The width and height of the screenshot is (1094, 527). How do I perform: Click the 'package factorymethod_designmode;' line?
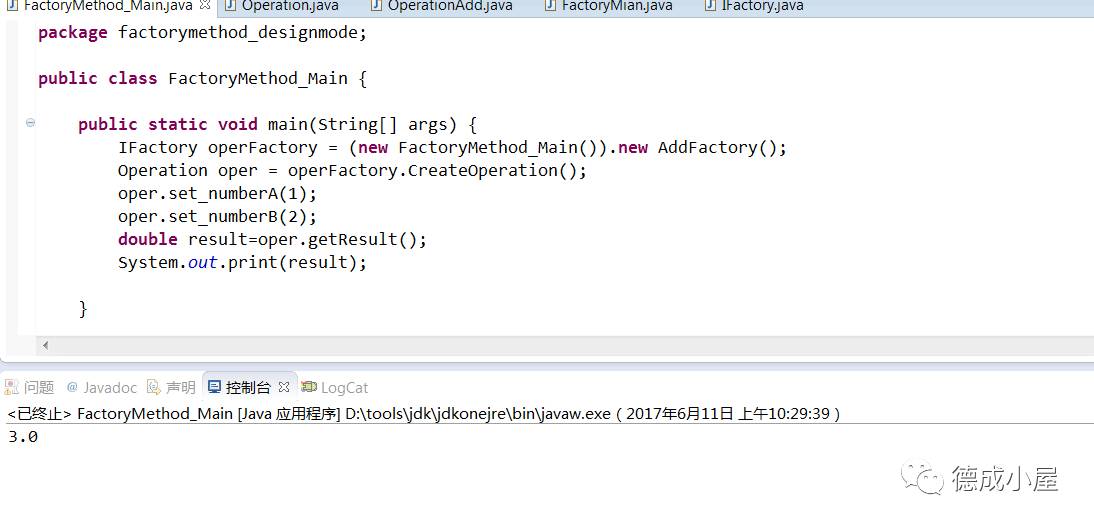[x=202, y=33]
